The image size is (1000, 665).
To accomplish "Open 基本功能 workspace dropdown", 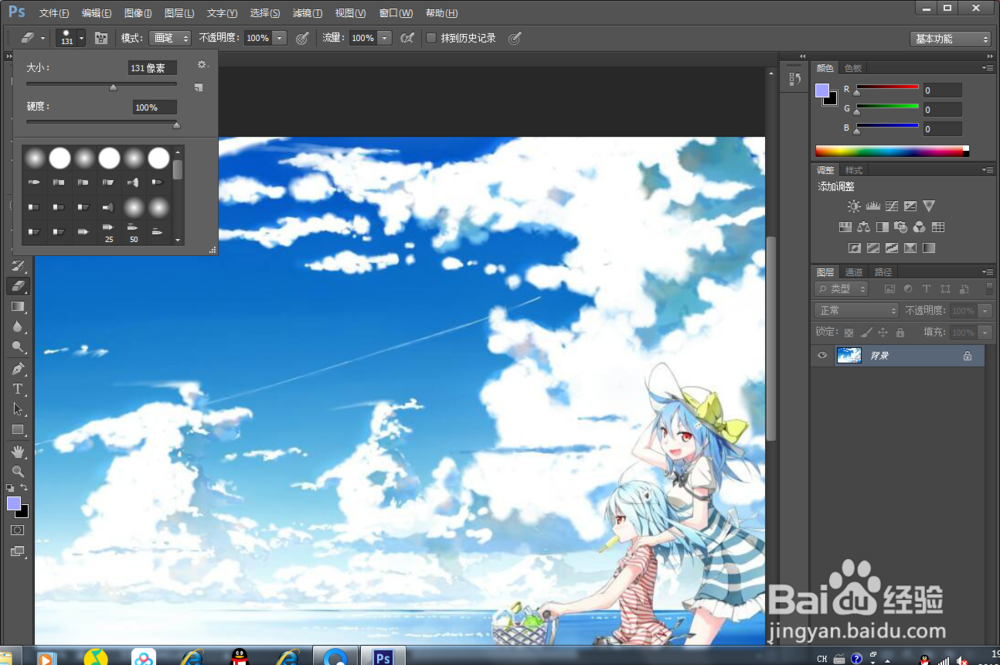I will 950,39.
